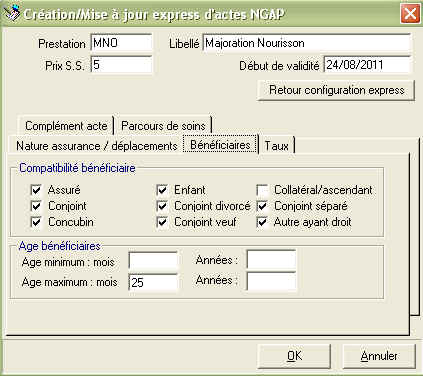The width and height of the screenshot is (423, 376).
Task: Switch to the Parcours de soins tab
Action: (163, 126)
